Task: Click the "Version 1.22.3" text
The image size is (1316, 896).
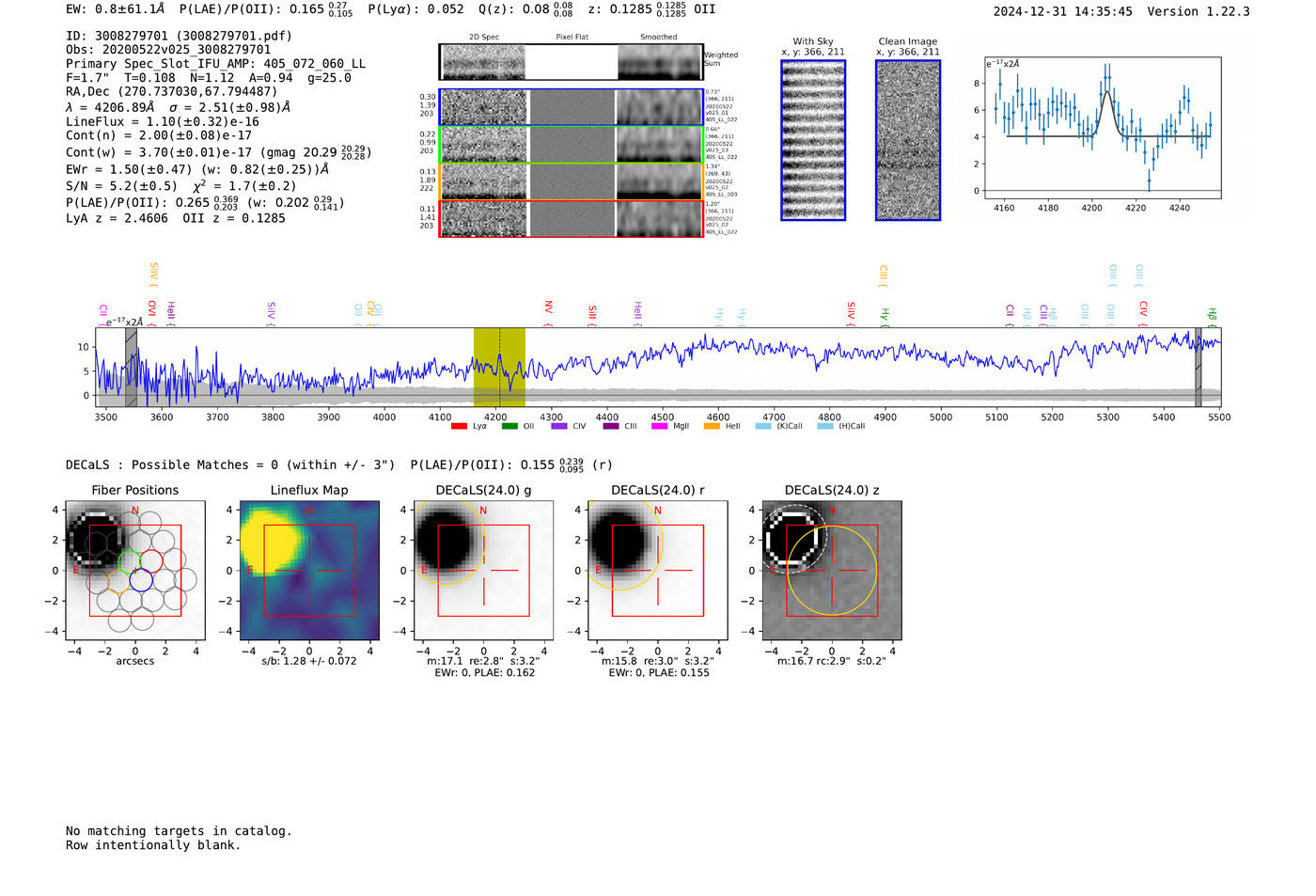Action: point(1198,11)
